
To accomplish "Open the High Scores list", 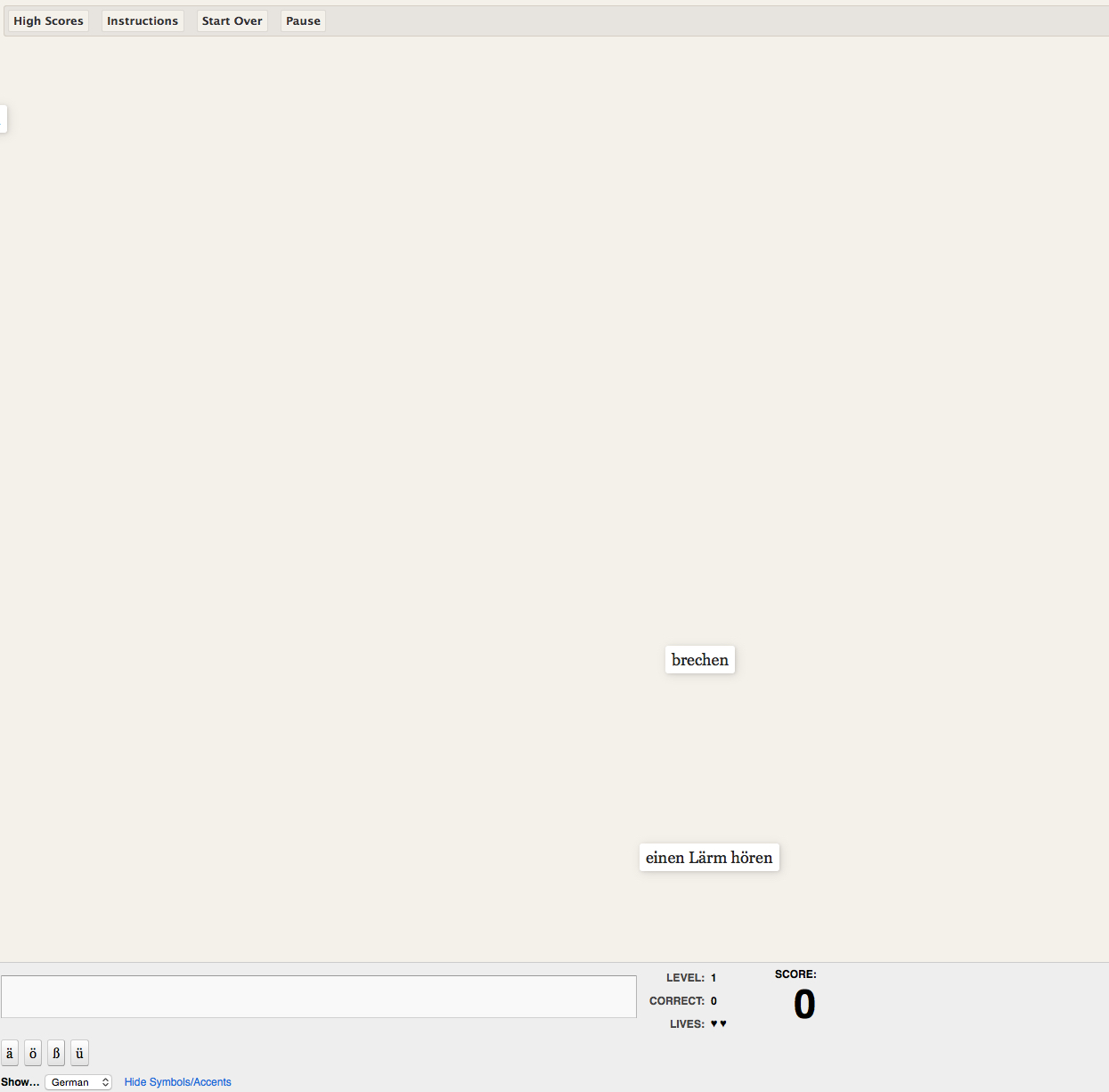I will (48, 20).
